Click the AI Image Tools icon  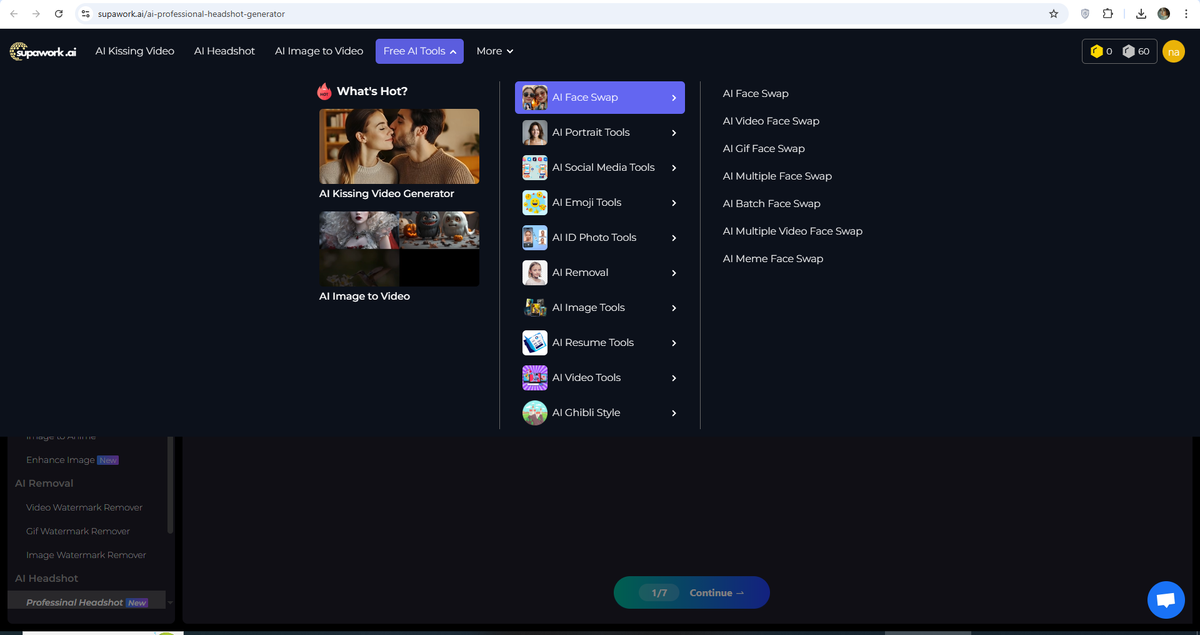(535, 307)
